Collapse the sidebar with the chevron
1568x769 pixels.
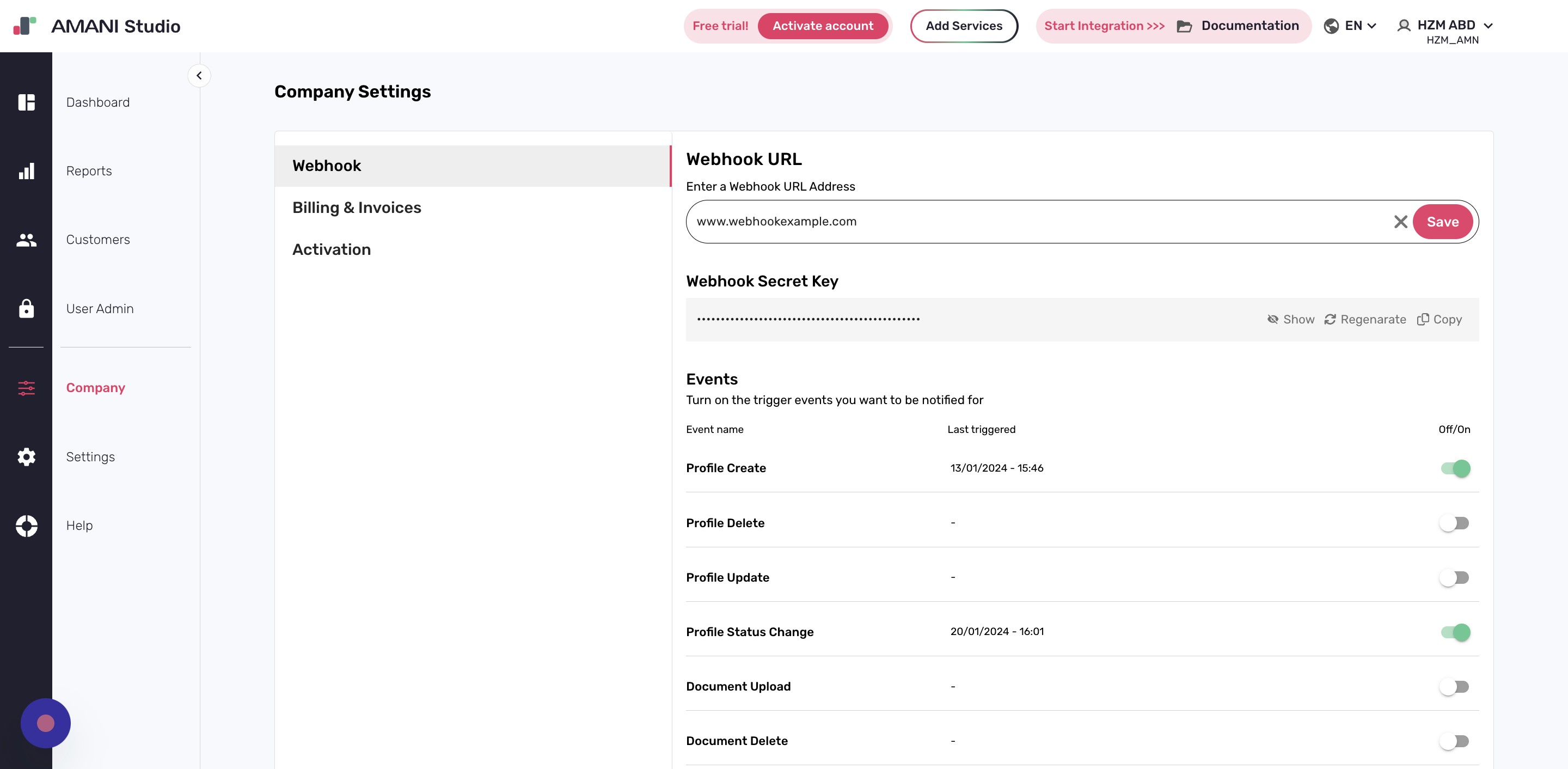pos(200,76)
